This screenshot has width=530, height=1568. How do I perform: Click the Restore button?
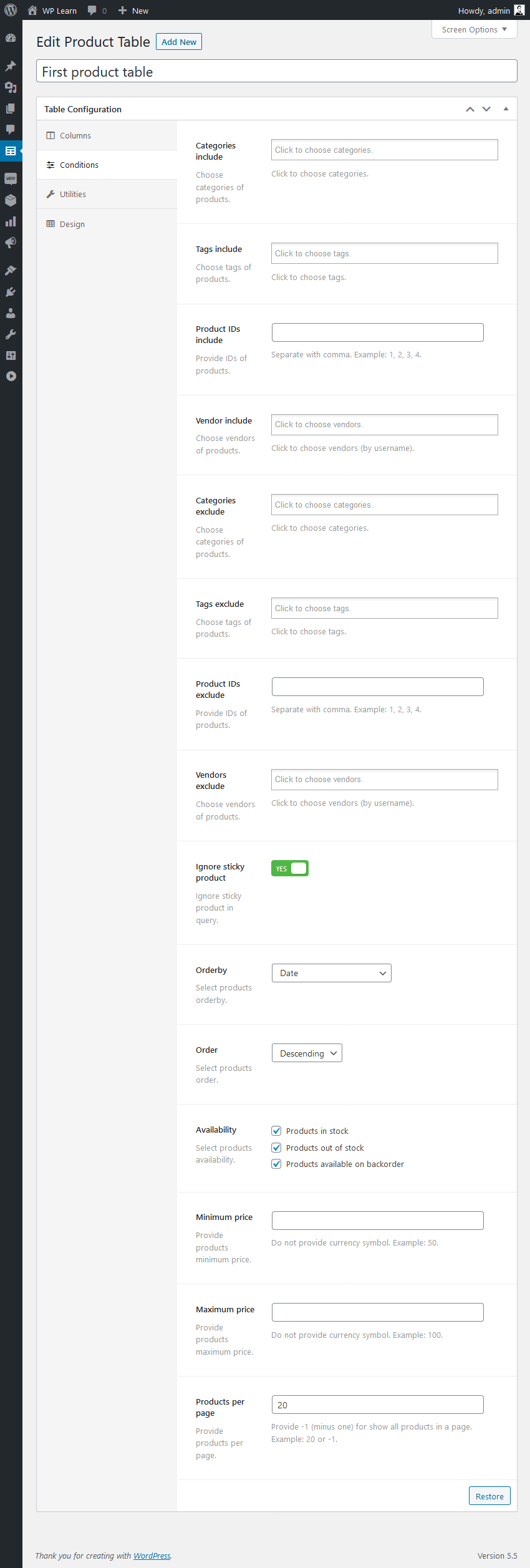point(489,1496)
